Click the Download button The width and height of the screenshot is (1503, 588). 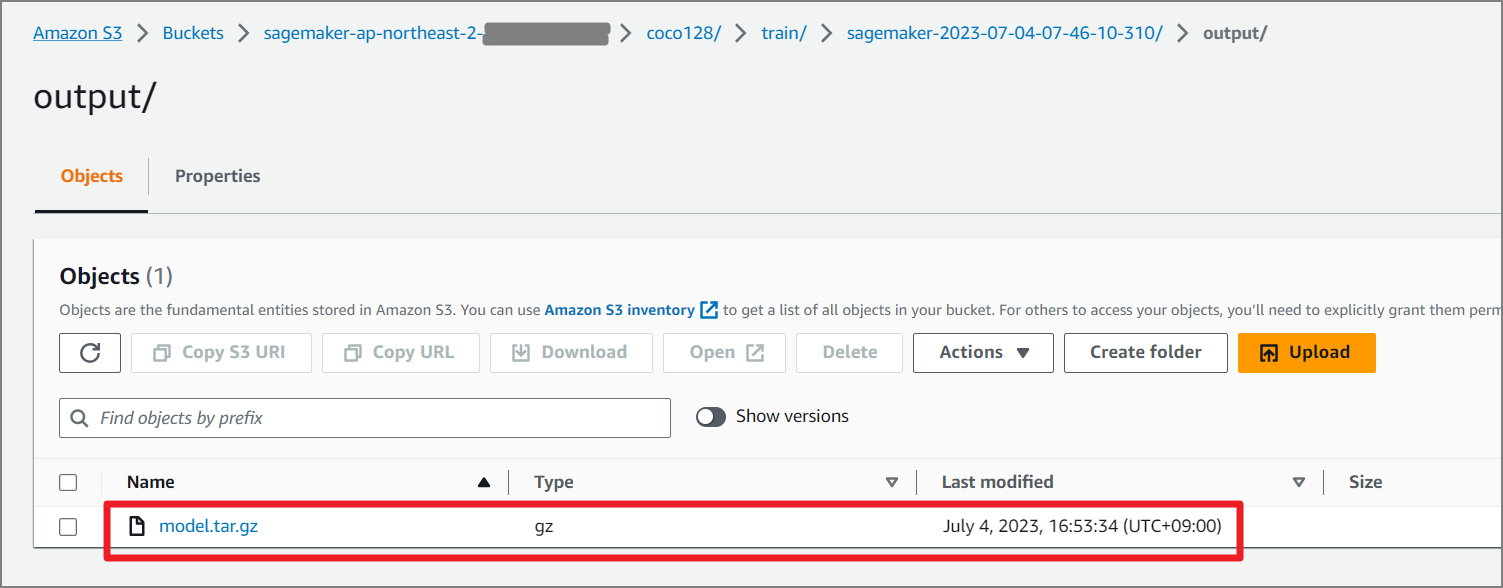[x=571, y=353]
